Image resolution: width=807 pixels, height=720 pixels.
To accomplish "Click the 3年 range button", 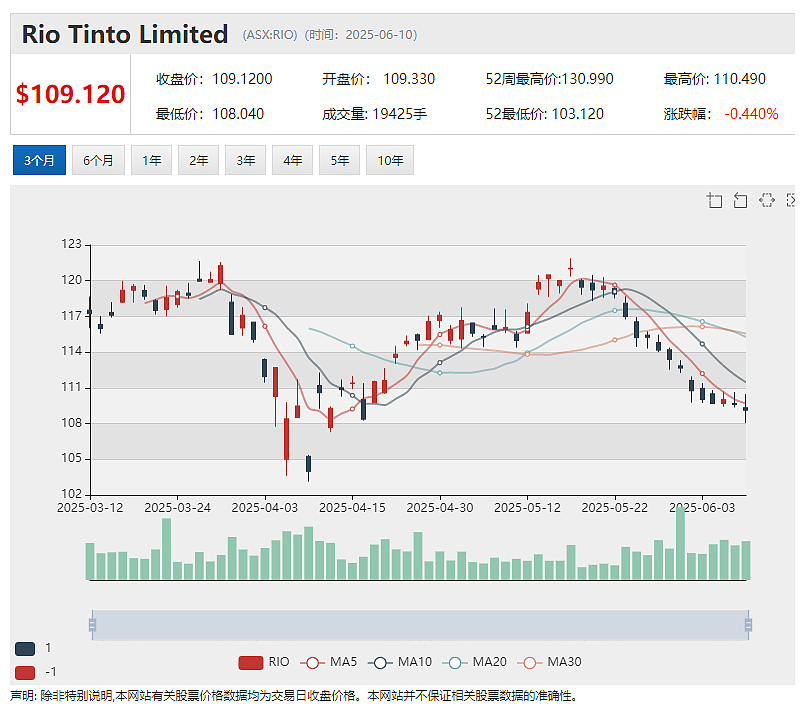I will coord(245,160).
